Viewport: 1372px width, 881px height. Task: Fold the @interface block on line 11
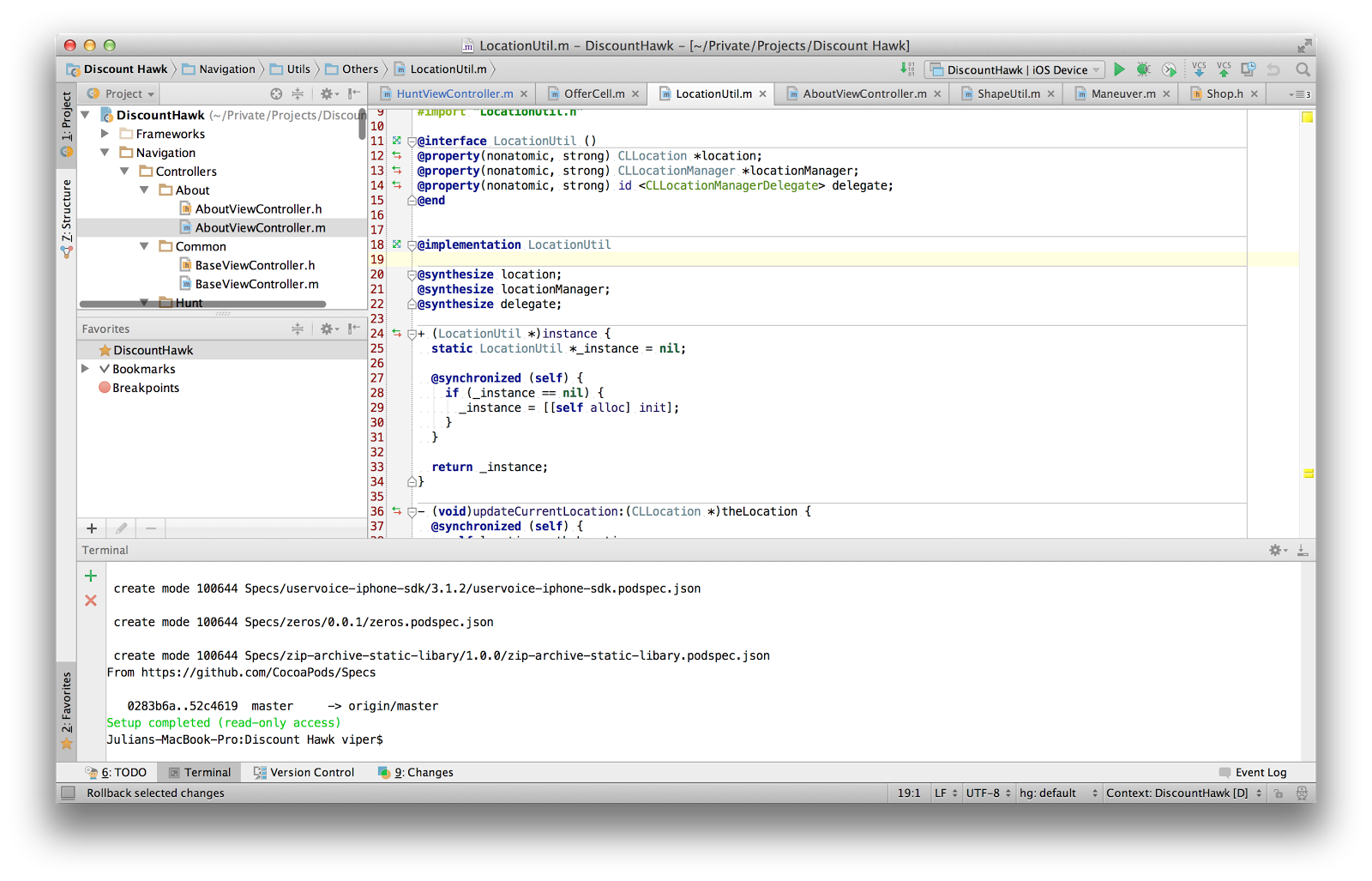[412, 142]
